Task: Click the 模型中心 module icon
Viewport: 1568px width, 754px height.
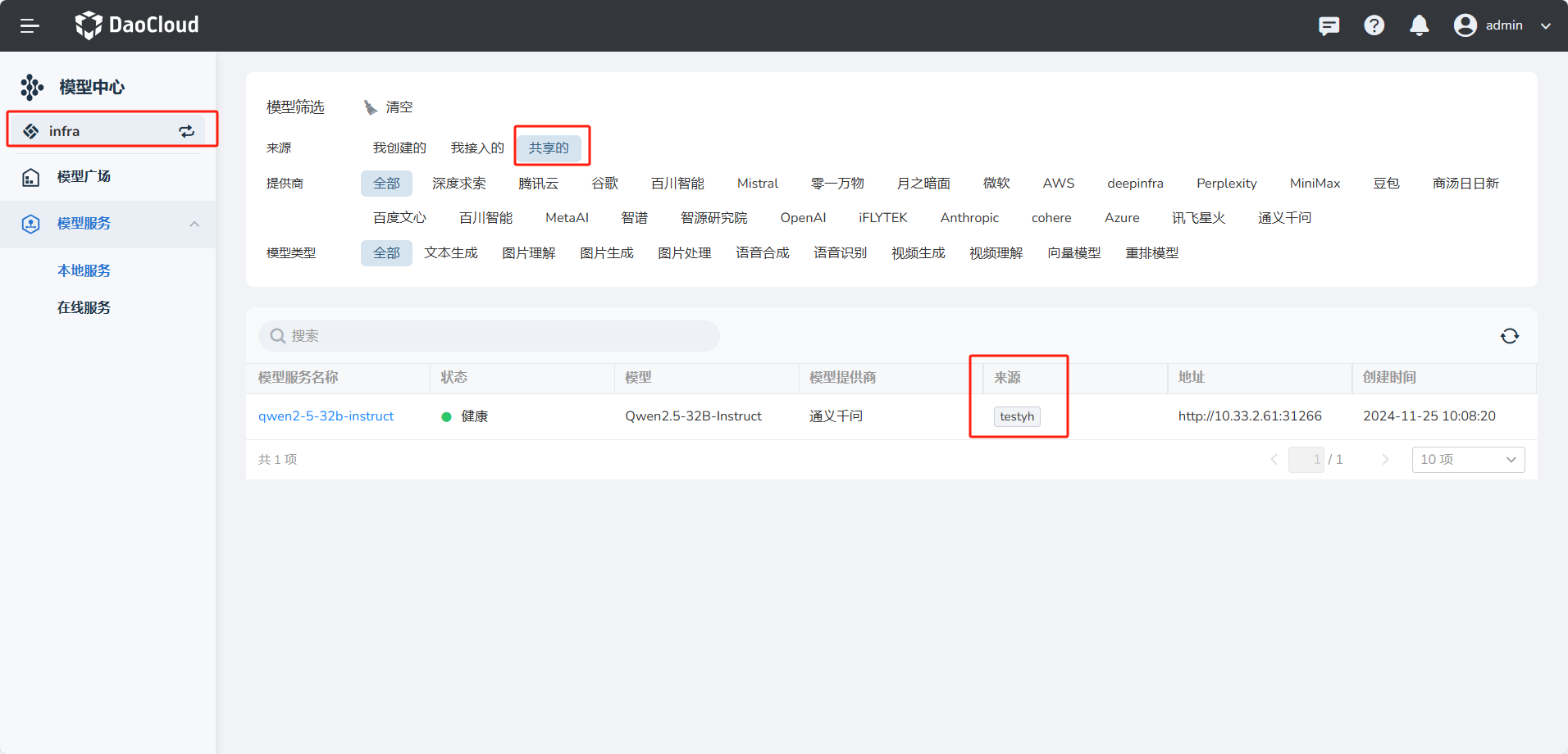Action: click(32, 87)
